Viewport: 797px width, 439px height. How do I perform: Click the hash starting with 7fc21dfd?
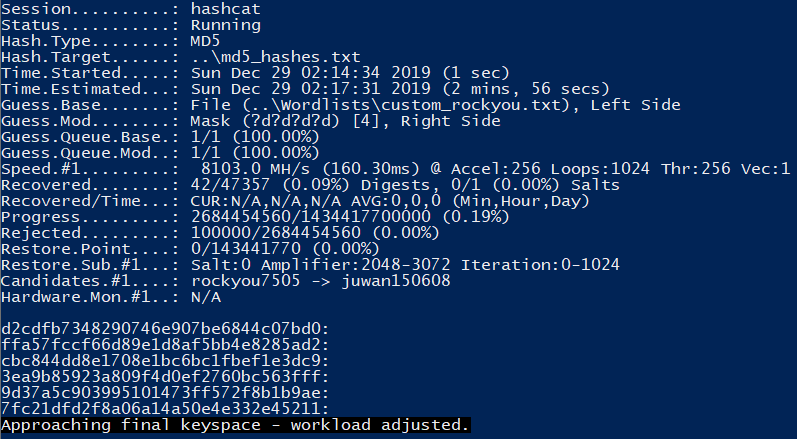(167, 409)
